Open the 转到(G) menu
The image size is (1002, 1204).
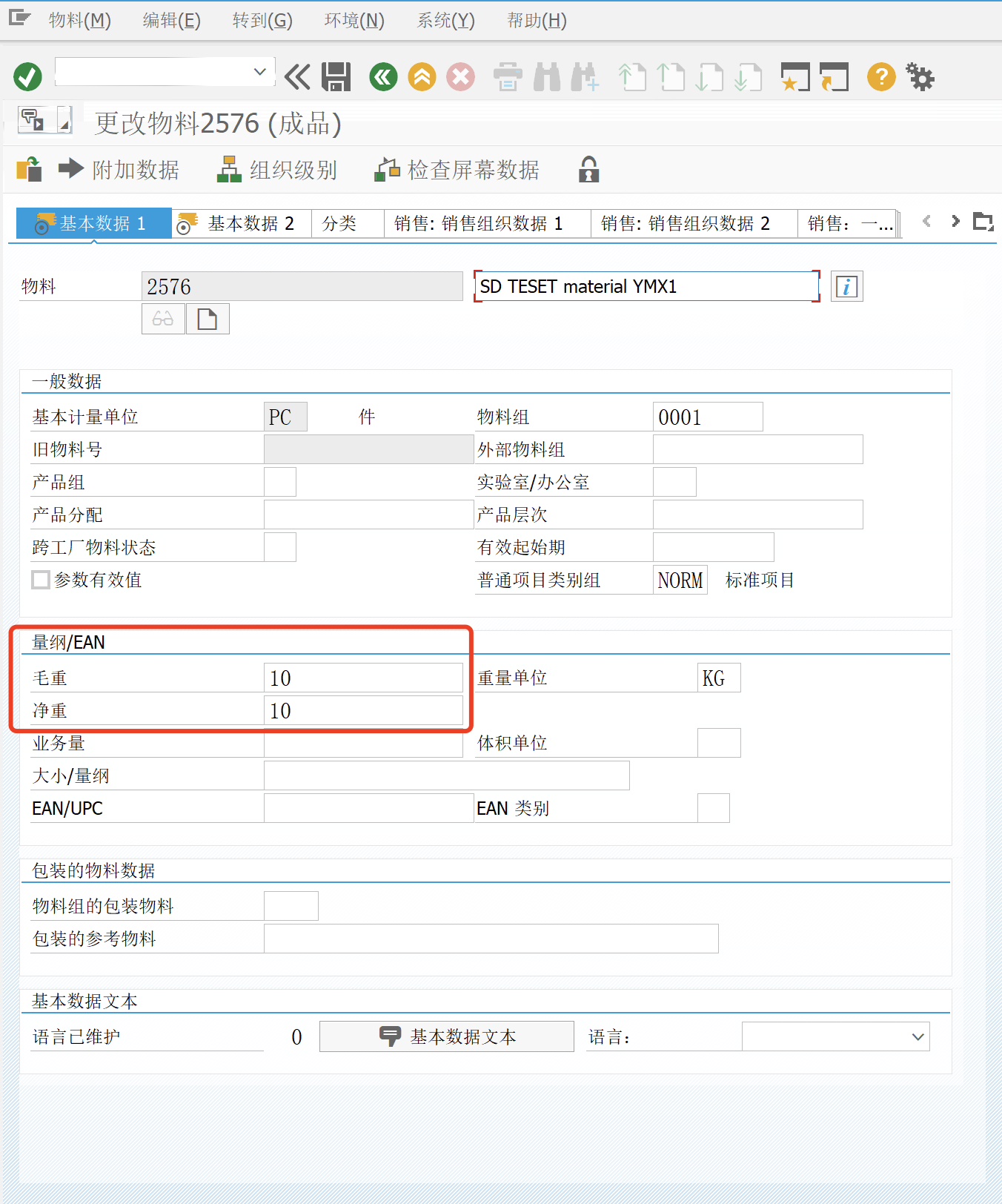262,21
